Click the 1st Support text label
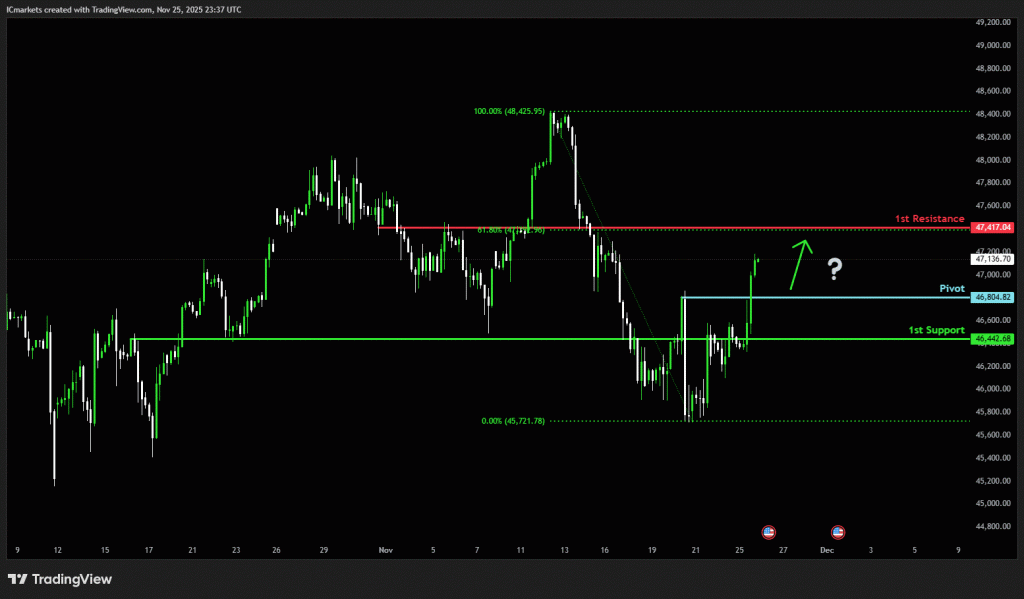Screen dimensions: 1024x599 pos(936,330)
